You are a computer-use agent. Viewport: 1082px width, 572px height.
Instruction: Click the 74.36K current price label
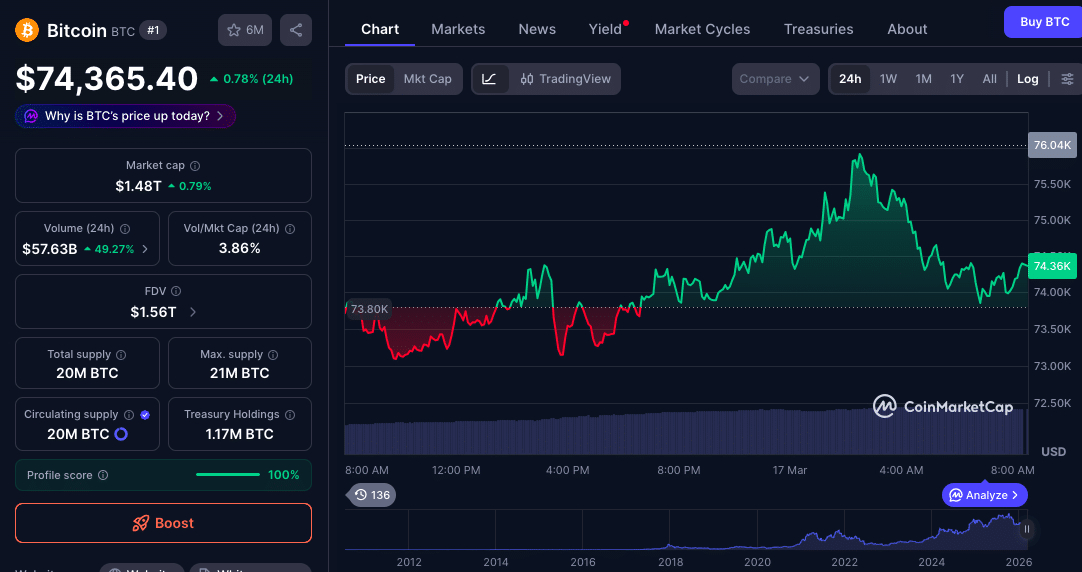coord(1052,266)
